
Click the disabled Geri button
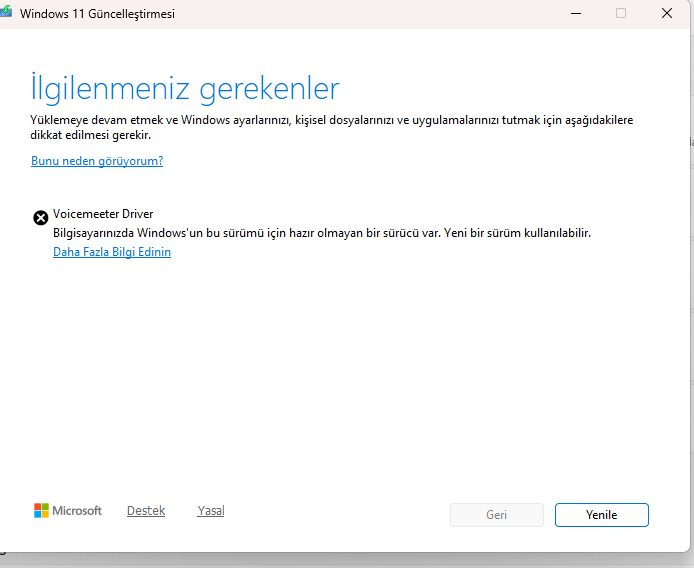(x=497, y=514)
